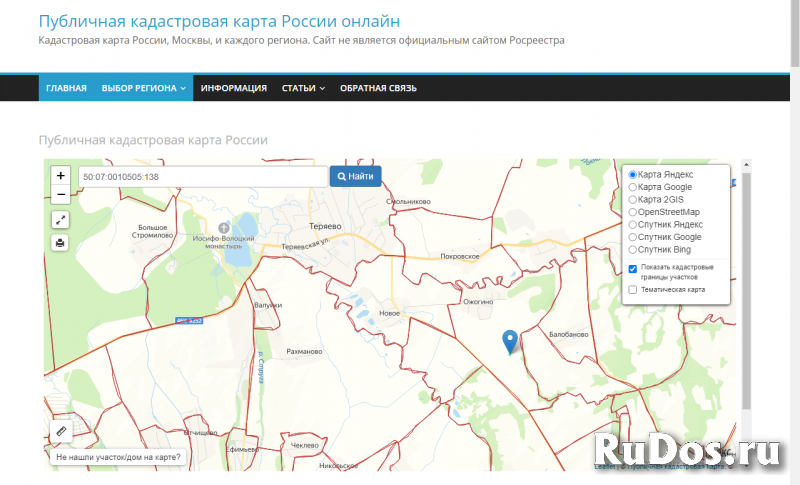Click Рахманово label on map

pos(304,351)
